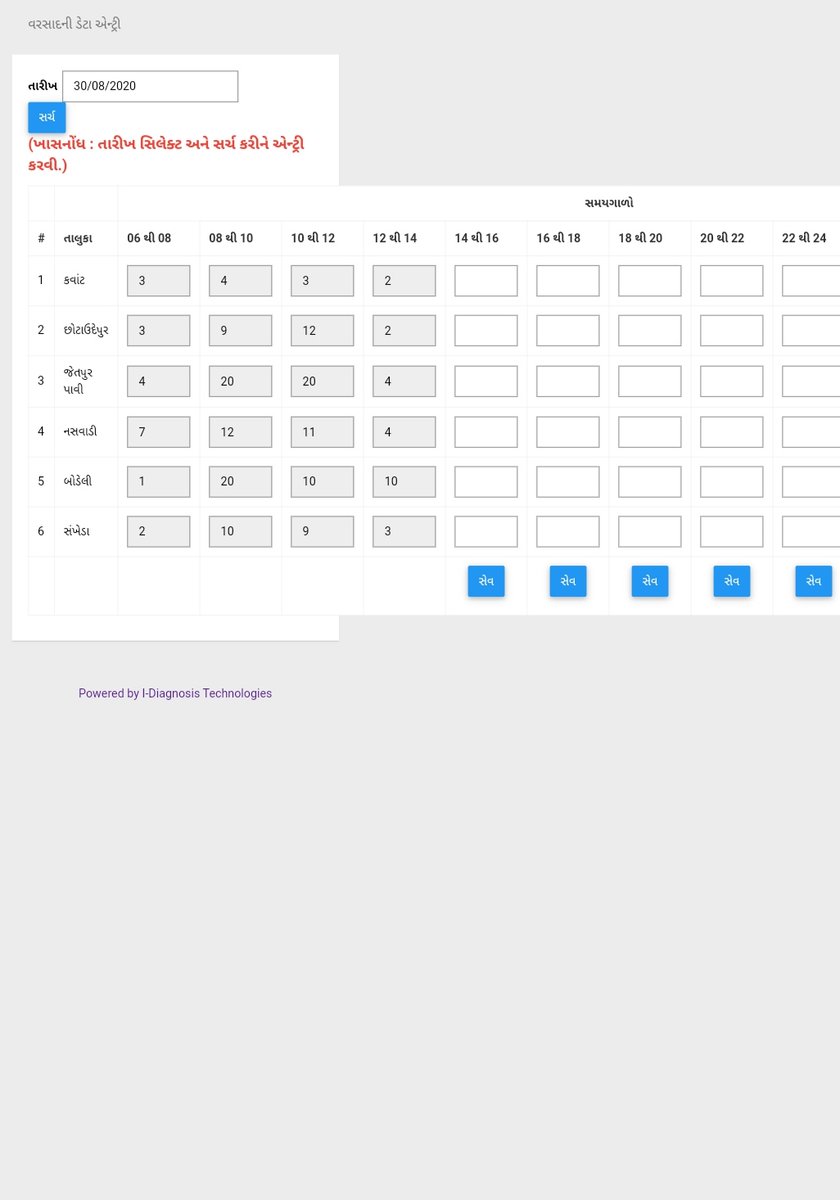
Task: Click the taluka name જેતપુર પાવી
Action: click(80, 381)
